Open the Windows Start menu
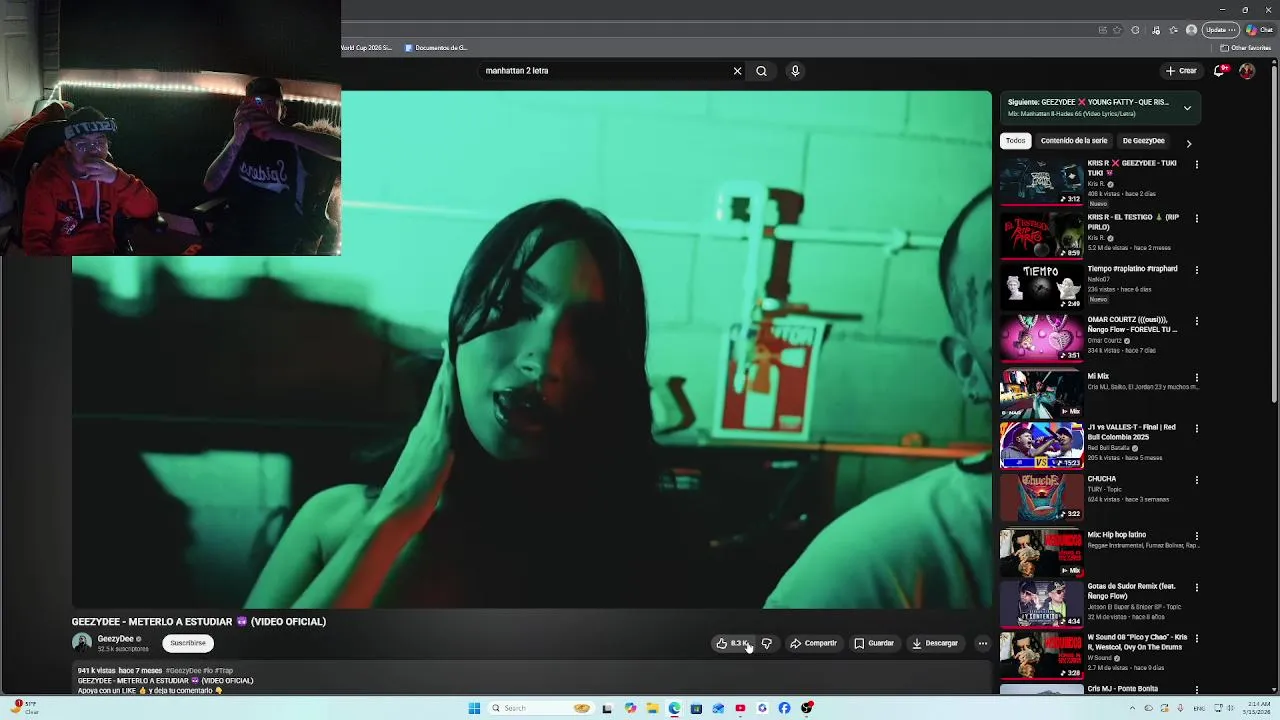 point(474,708)
